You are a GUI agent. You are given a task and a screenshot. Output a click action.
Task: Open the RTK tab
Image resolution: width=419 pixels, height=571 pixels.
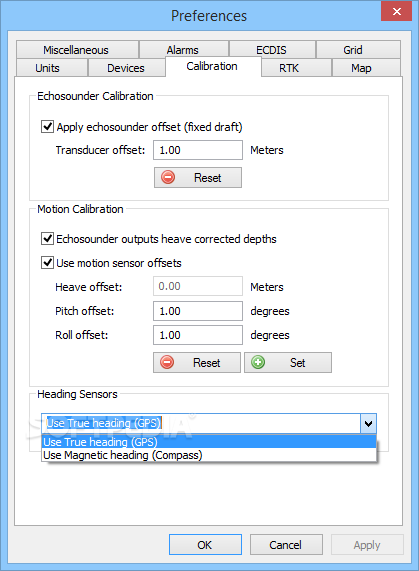296,68
